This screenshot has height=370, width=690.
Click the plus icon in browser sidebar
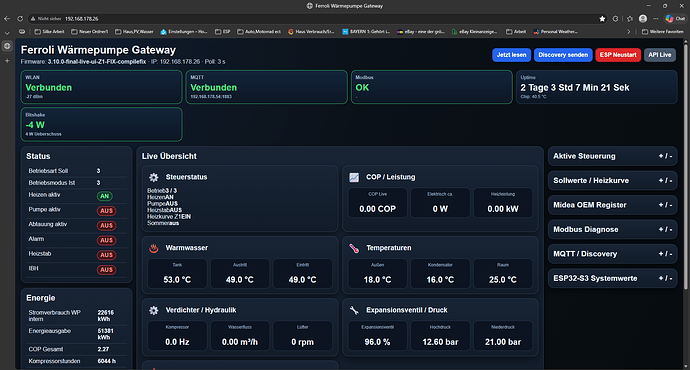tap(7, 61)
